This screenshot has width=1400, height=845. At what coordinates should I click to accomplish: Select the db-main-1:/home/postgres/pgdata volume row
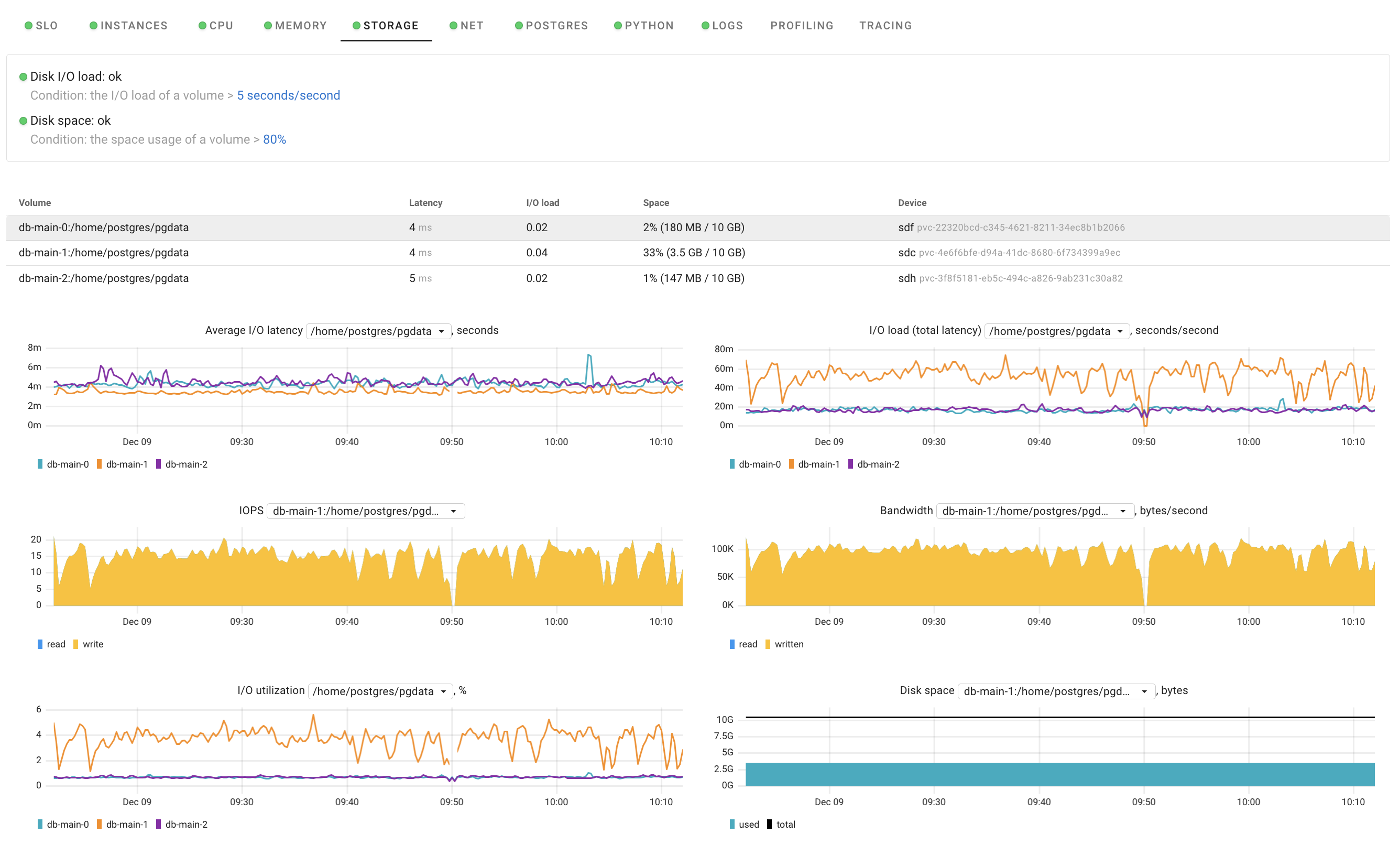698,253
